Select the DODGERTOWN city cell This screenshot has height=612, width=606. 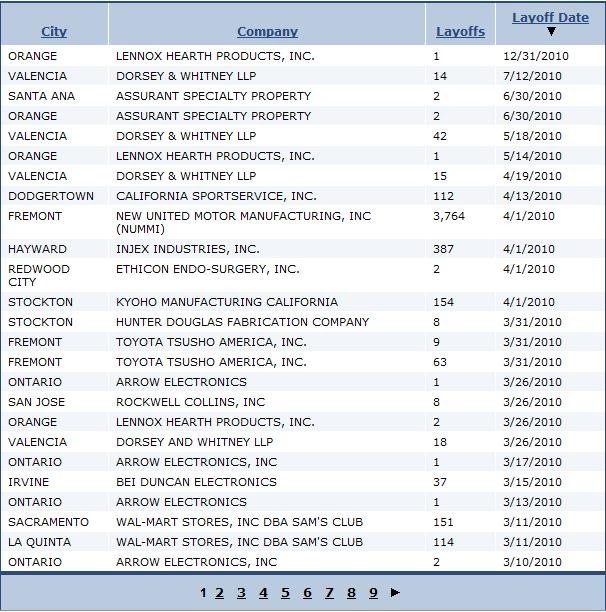(x=51, y=196)
